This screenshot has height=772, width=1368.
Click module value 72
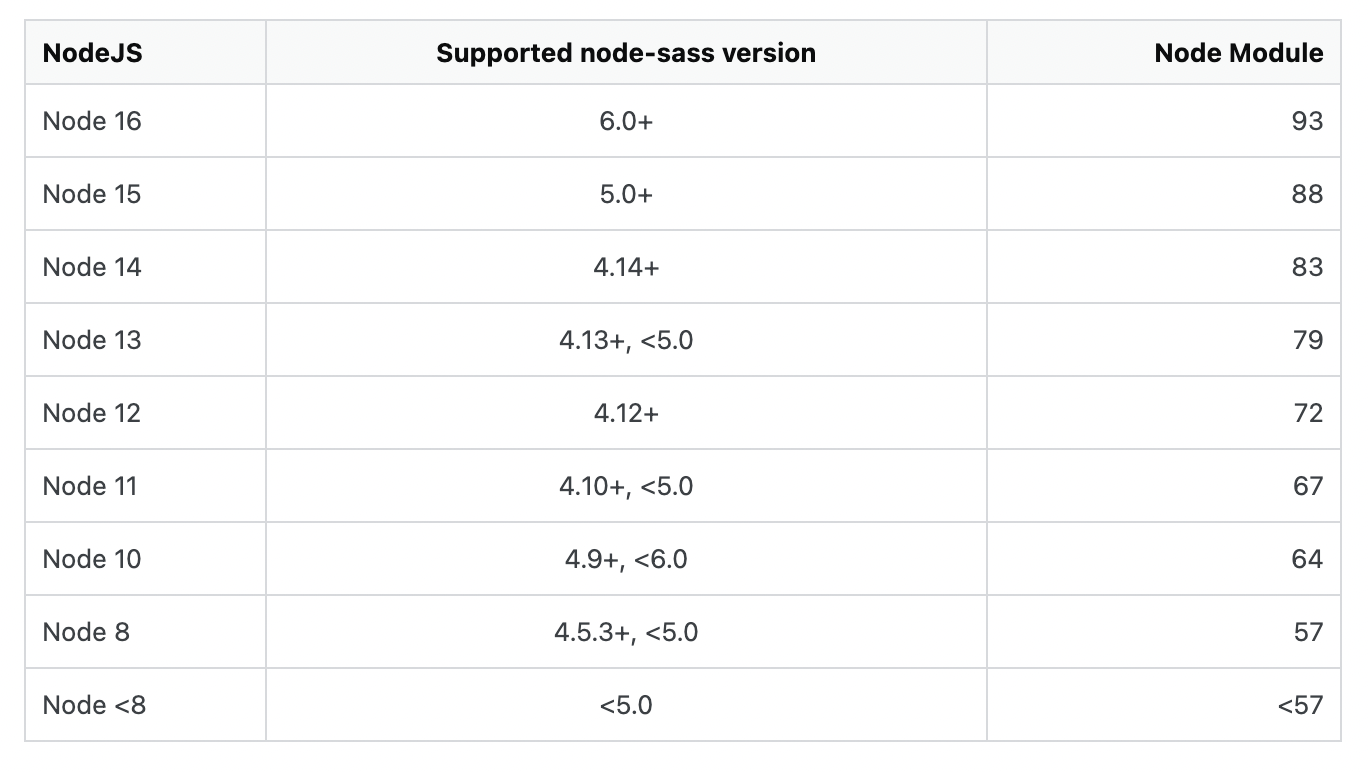click(x=1163, y=413)
